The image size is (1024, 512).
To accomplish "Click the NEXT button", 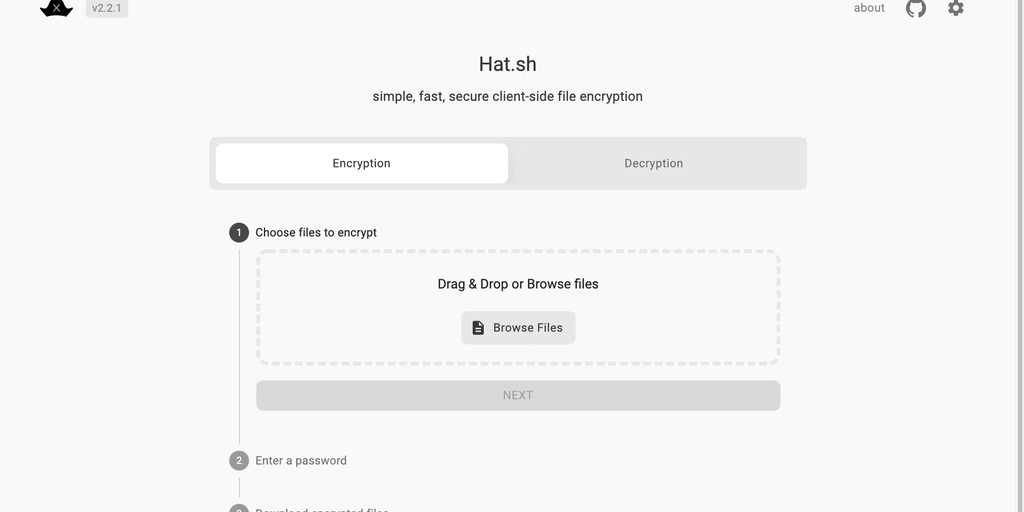I will pyautogui.click(x=518, y=396).
